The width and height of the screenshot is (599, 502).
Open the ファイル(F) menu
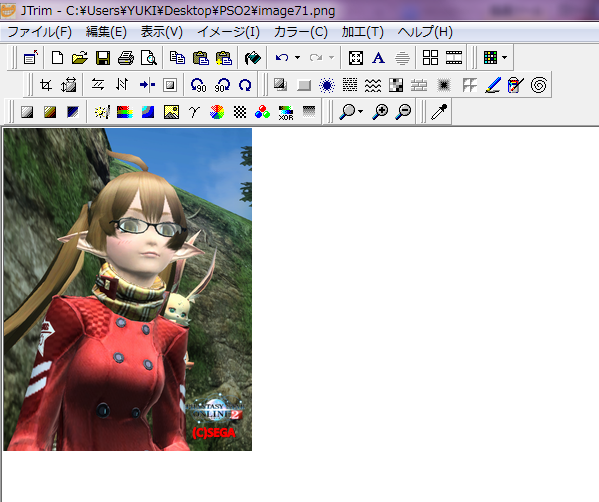point(40,32)
